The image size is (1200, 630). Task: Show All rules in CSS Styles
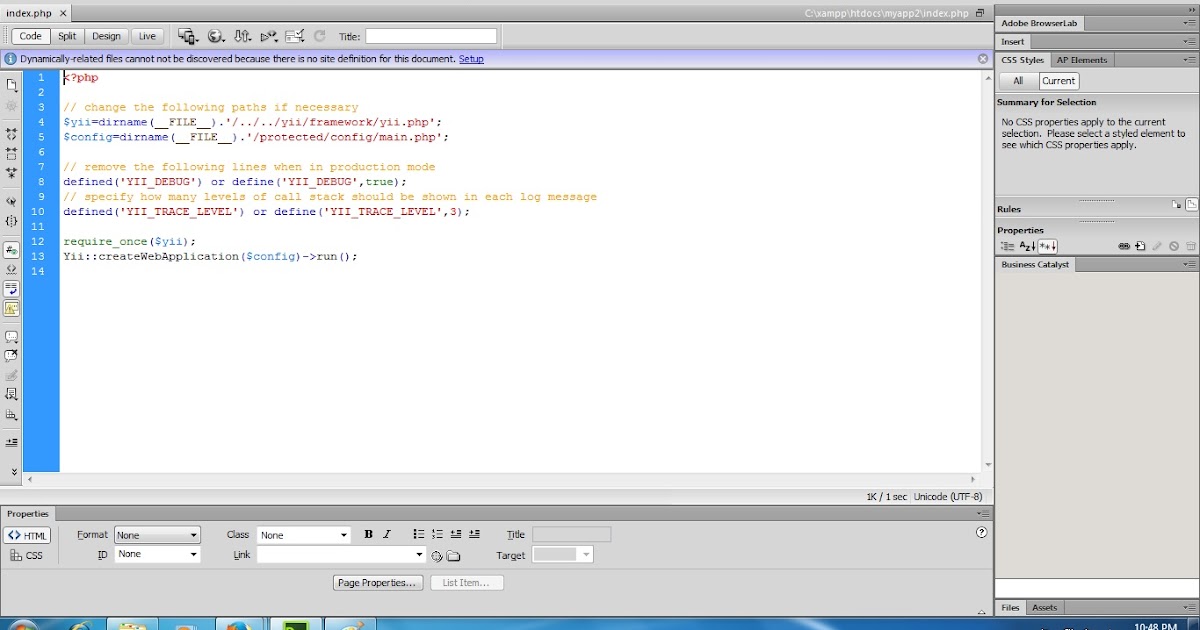[1018, 81]
